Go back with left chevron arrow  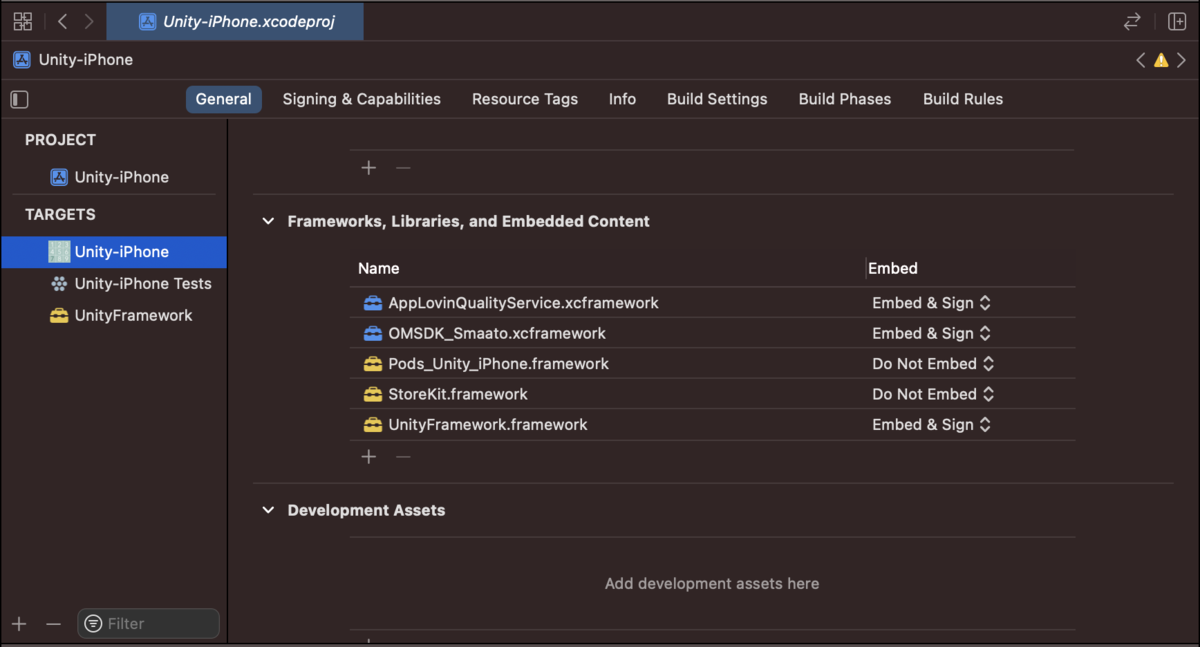[x=62, y=21]
